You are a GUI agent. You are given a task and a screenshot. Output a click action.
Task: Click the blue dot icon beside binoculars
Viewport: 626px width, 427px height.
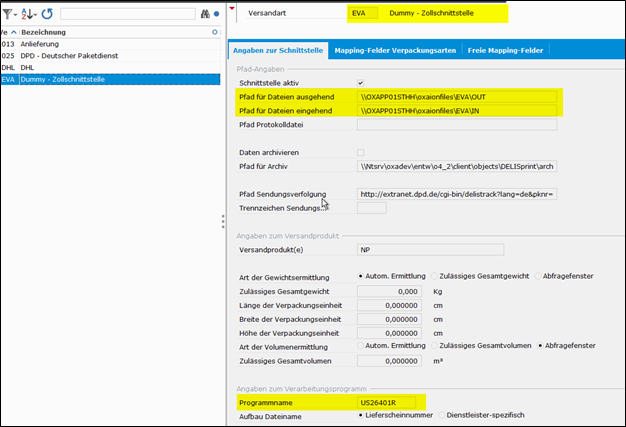click(x=217, y=14)
